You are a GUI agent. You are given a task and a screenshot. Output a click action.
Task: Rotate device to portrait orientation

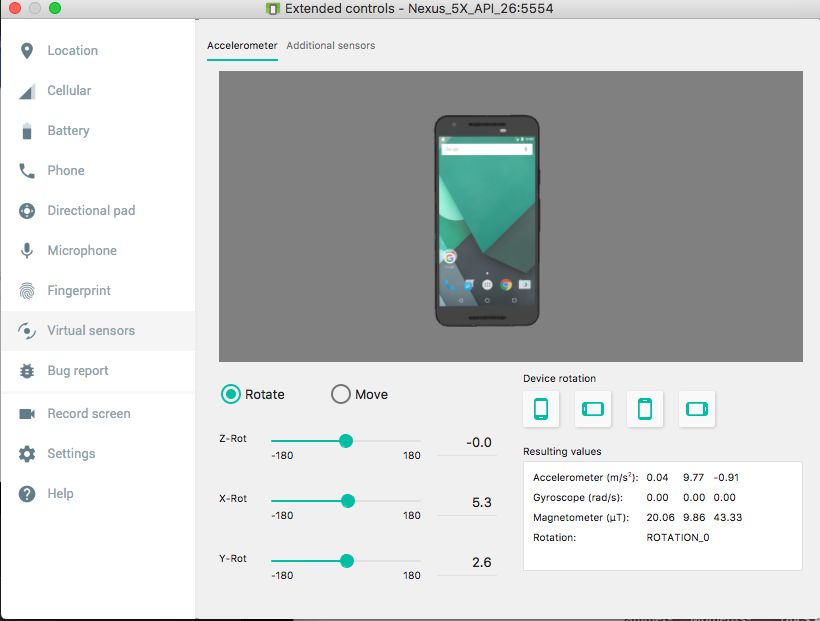point(541,409)
